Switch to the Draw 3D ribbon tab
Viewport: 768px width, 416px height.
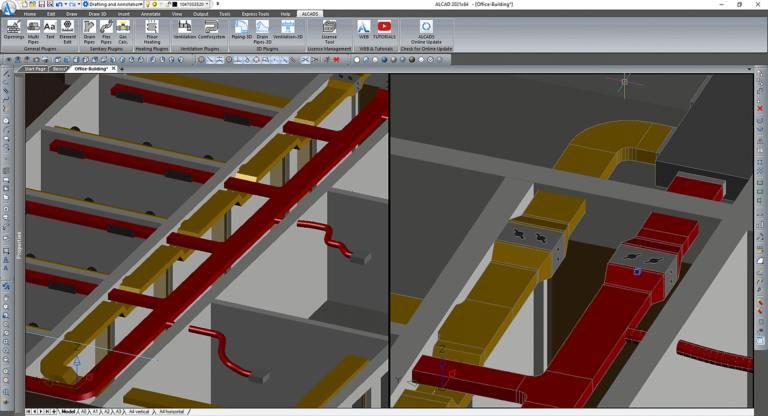(97, 14)
